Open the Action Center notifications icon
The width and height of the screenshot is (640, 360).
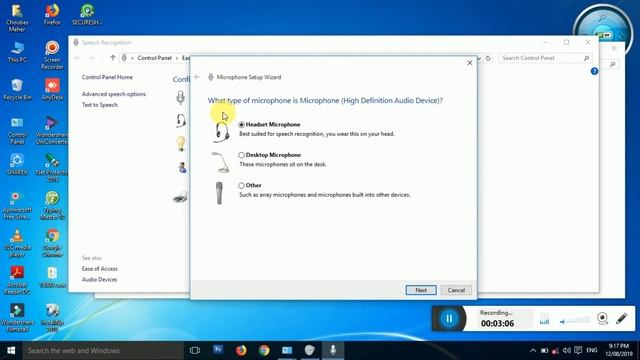[578, 351]
